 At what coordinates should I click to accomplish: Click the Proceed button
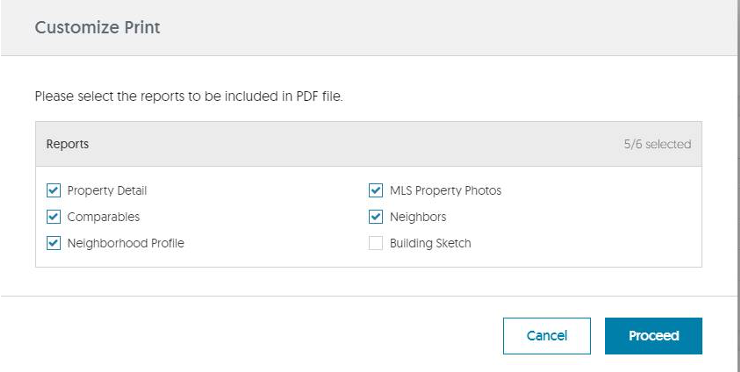(654, 336)
